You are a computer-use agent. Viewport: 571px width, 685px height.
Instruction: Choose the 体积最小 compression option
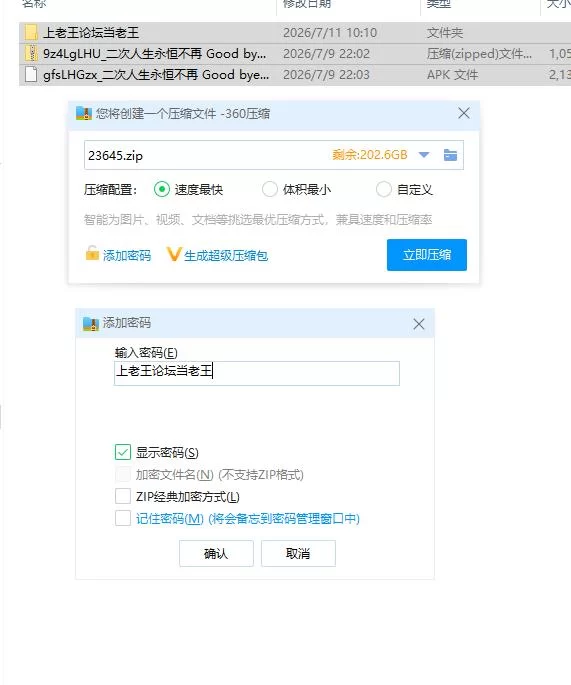(x=270, y=190)
